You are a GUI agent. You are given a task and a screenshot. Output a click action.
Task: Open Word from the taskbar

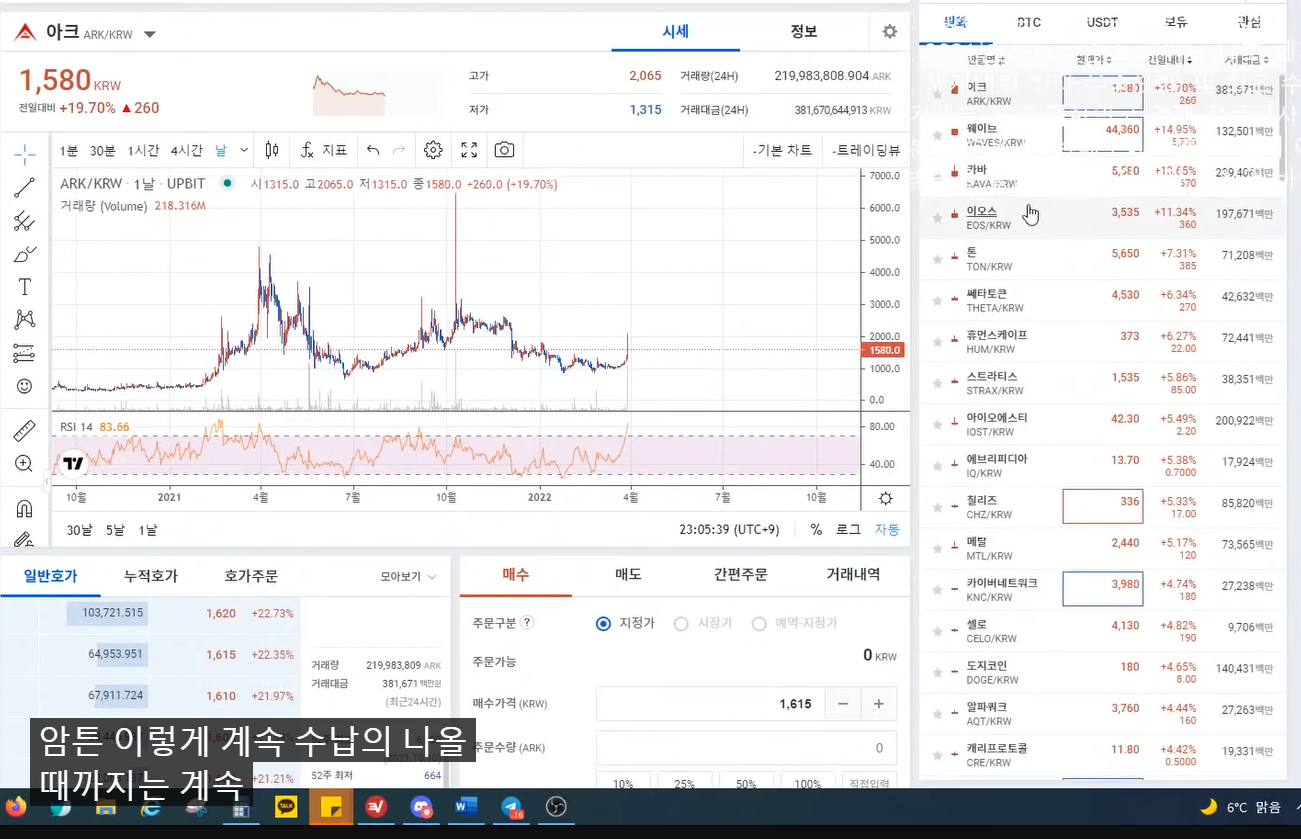point(466,807)
